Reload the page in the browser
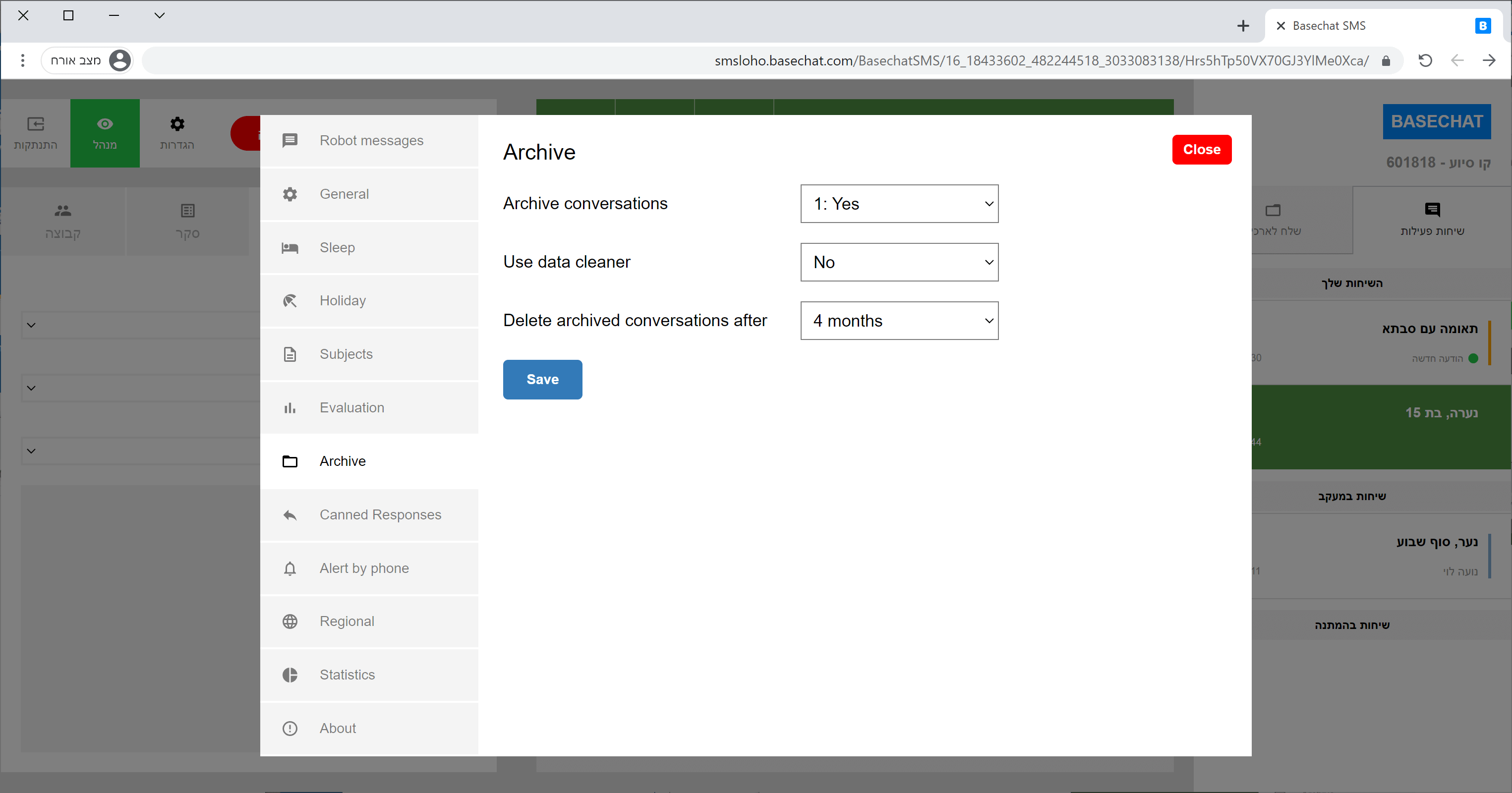 [1425, 60]
